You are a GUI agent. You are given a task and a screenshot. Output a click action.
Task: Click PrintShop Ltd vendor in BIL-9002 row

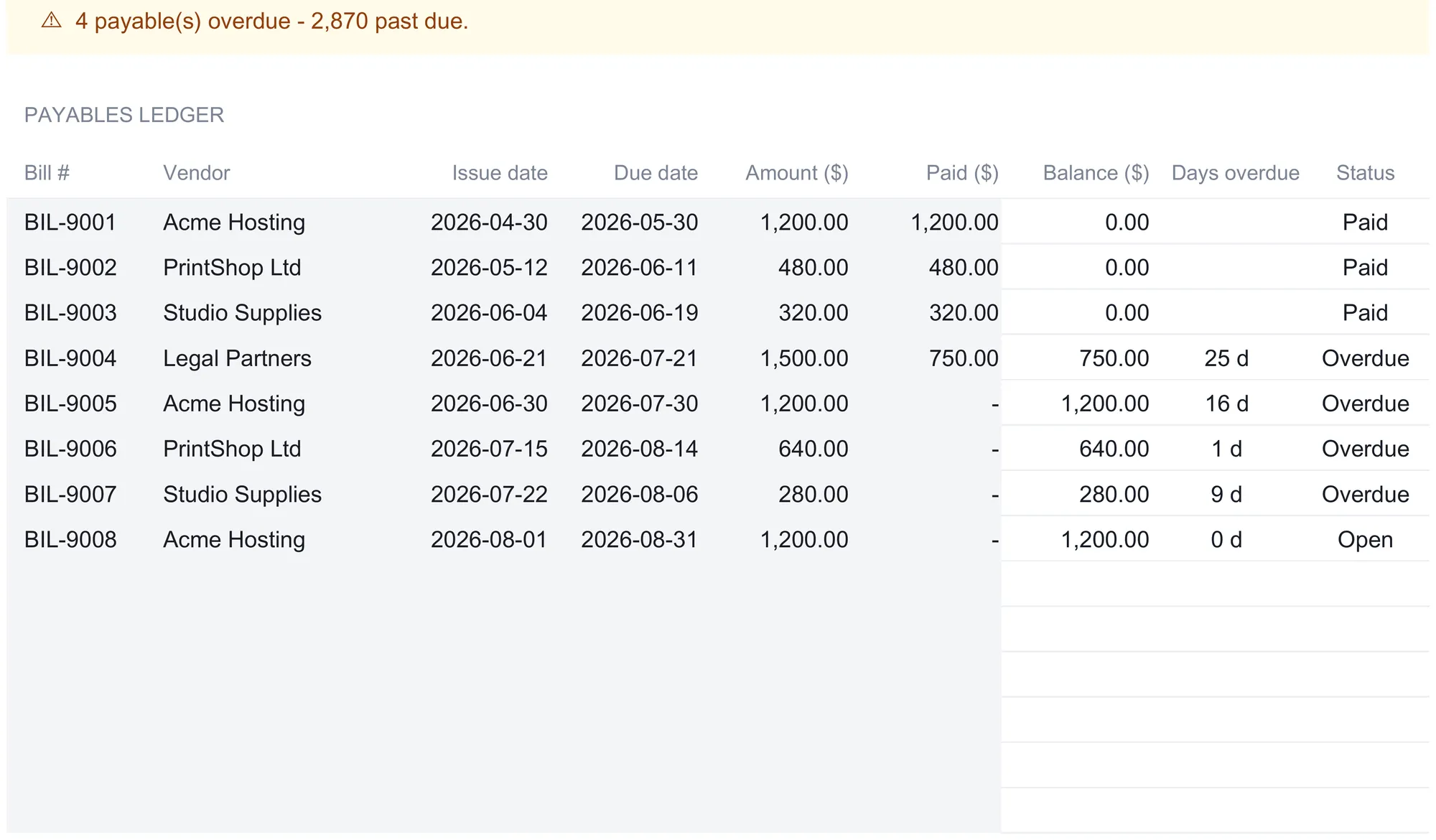click(x=232, y=268)
